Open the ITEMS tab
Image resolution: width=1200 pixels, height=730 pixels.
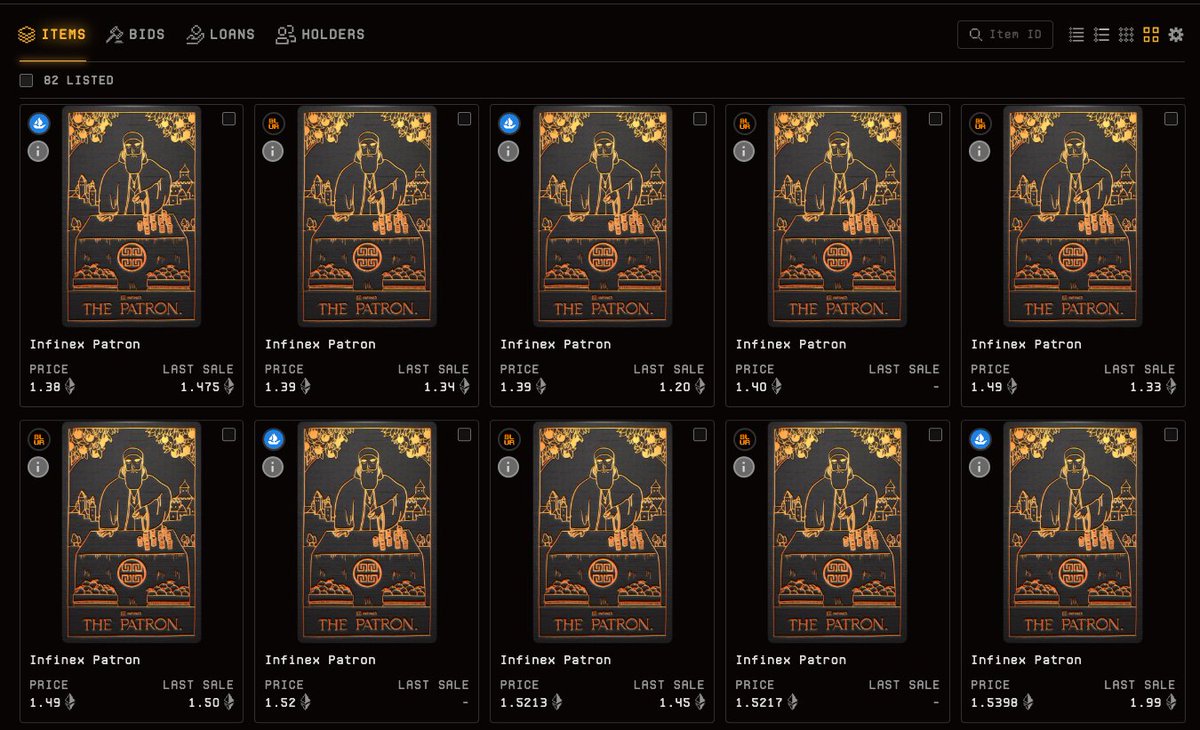click(x=52, y=35)
